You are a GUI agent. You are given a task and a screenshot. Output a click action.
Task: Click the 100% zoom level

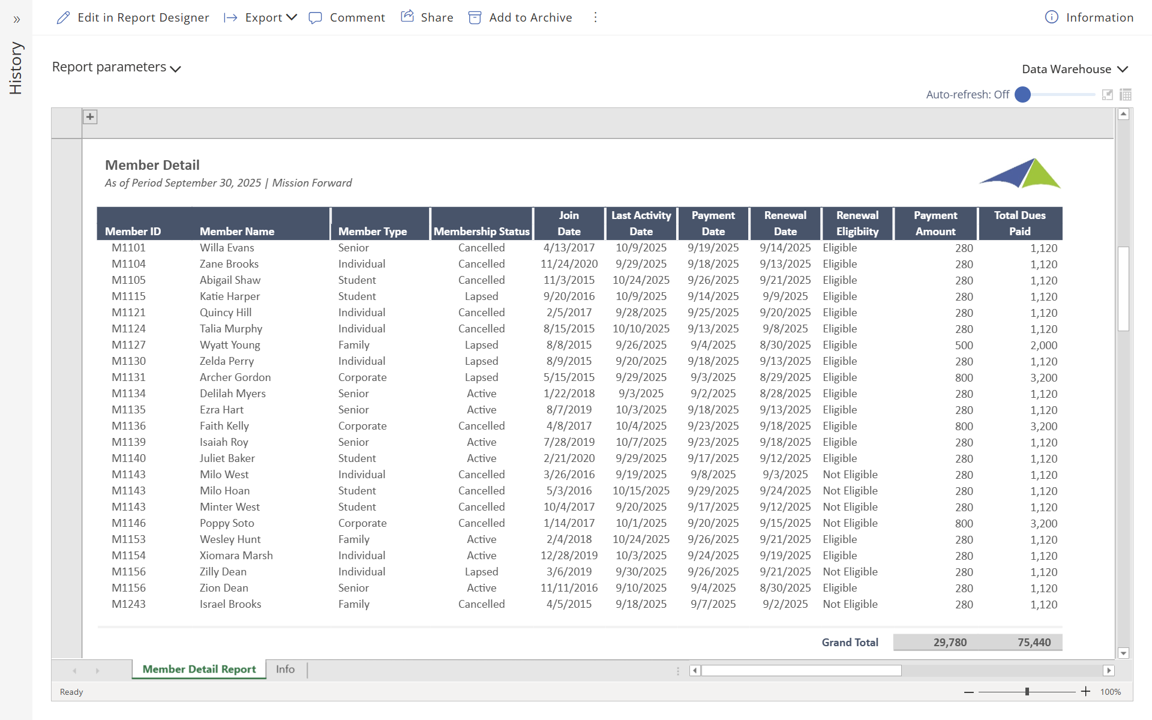pyautogui.click(x=1111, y=692)
